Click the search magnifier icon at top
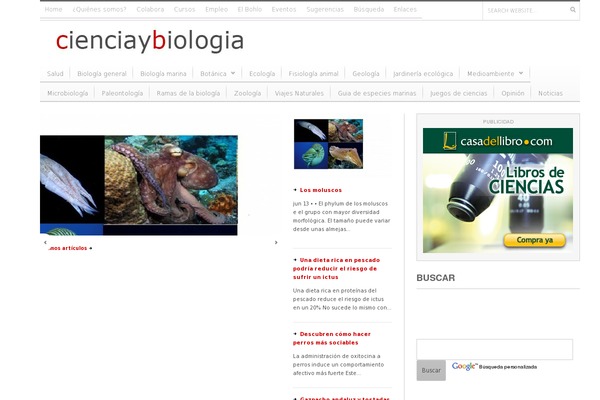 click(x=572, y=10)
